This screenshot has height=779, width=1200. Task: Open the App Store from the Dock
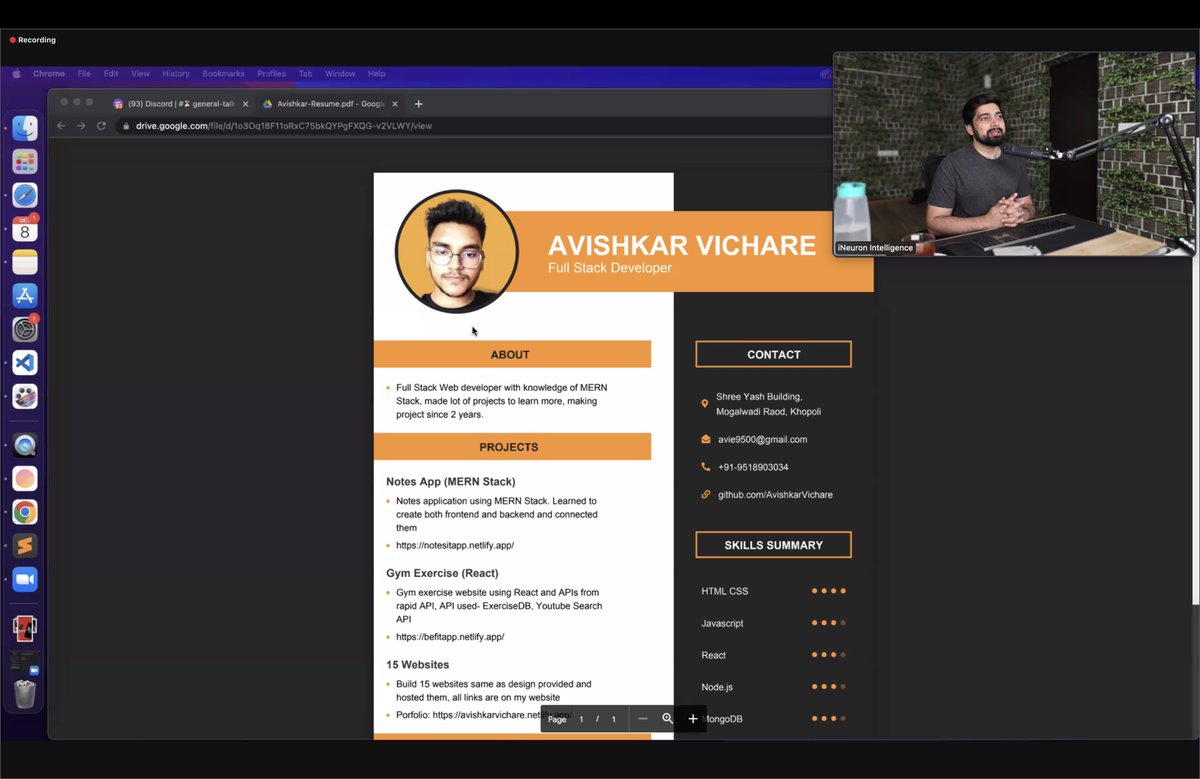click(24, 295)
